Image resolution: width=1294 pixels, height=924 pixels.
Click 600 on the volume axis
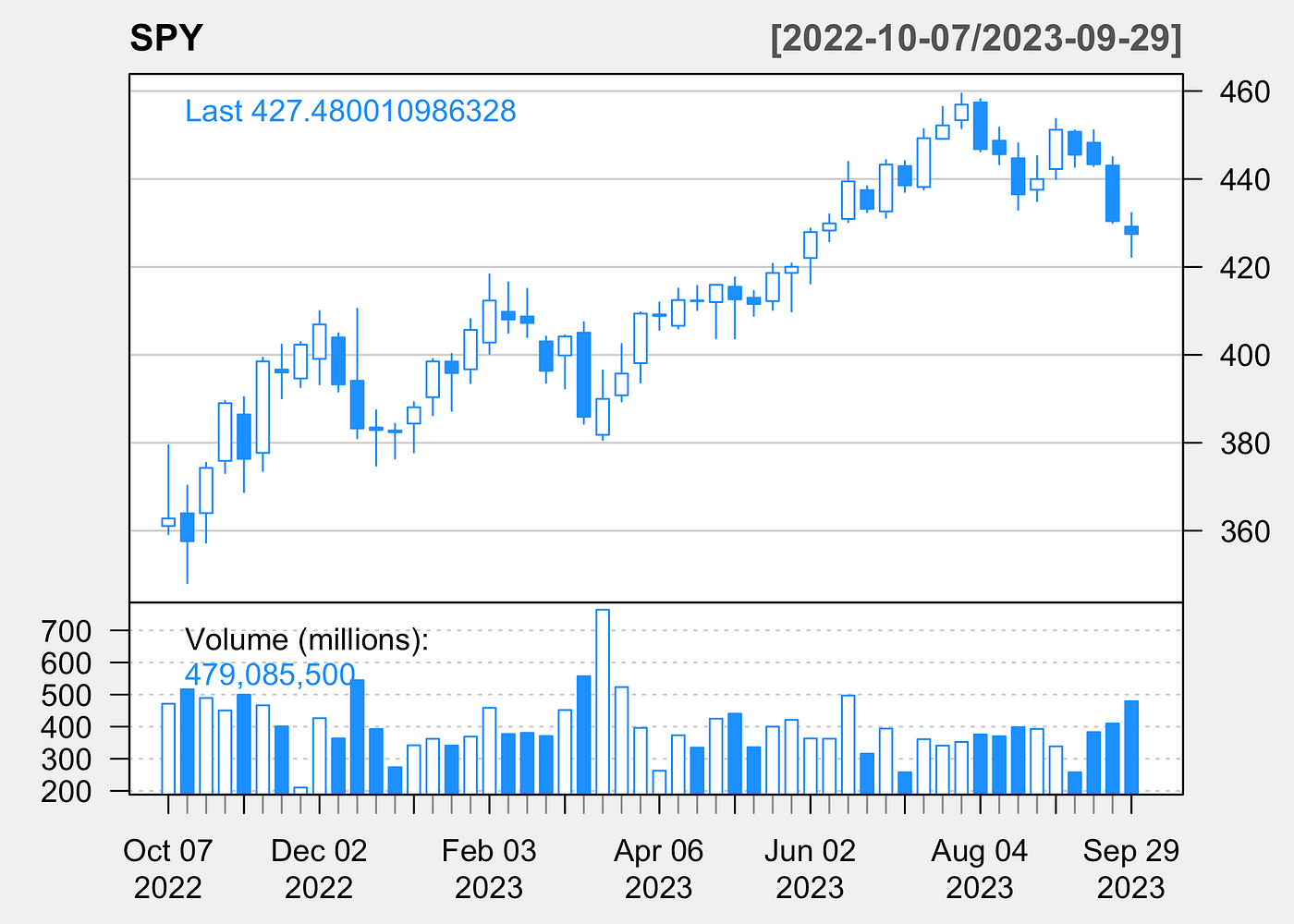pyautogui.click(x=66, y=663)
